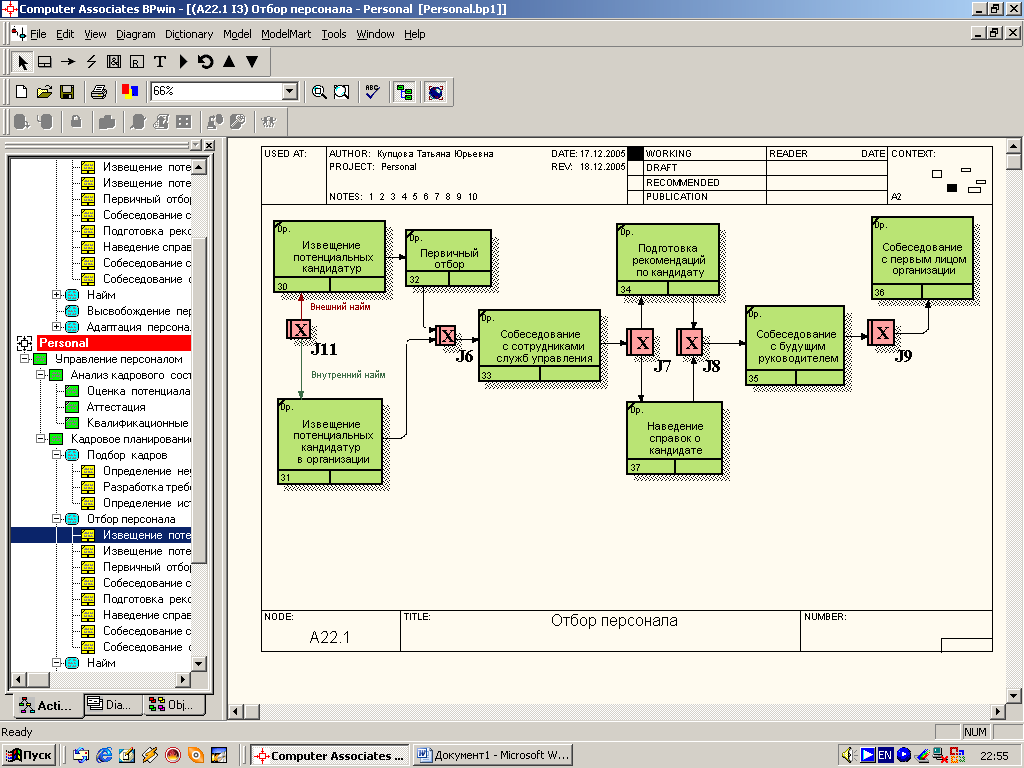This screenshot has width=1024, height=768.
Task: Select activity box Первичный отбор
Action: (x=448, y=258)
